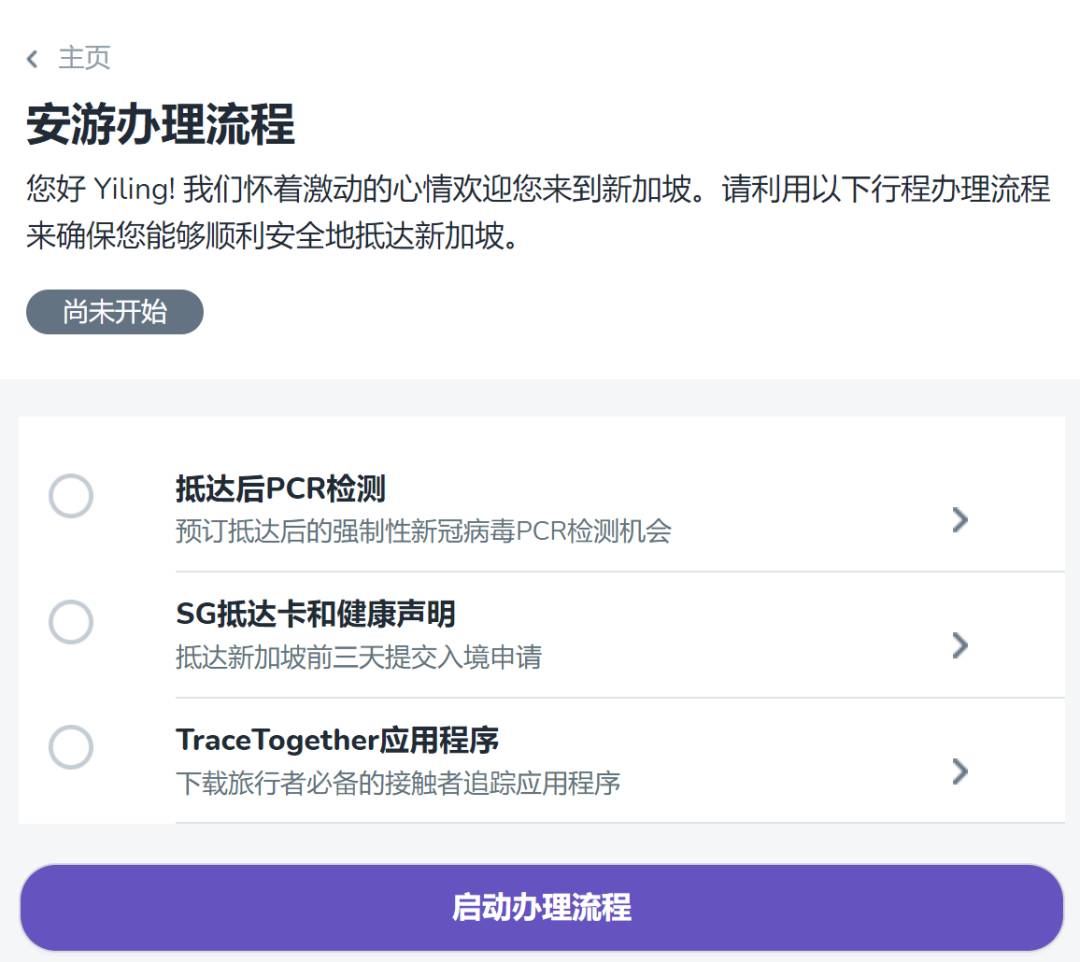This screenshot has width=1080, height=962.
Task: Click the back arrow icon at top left
Action: (x=33, y=59)
